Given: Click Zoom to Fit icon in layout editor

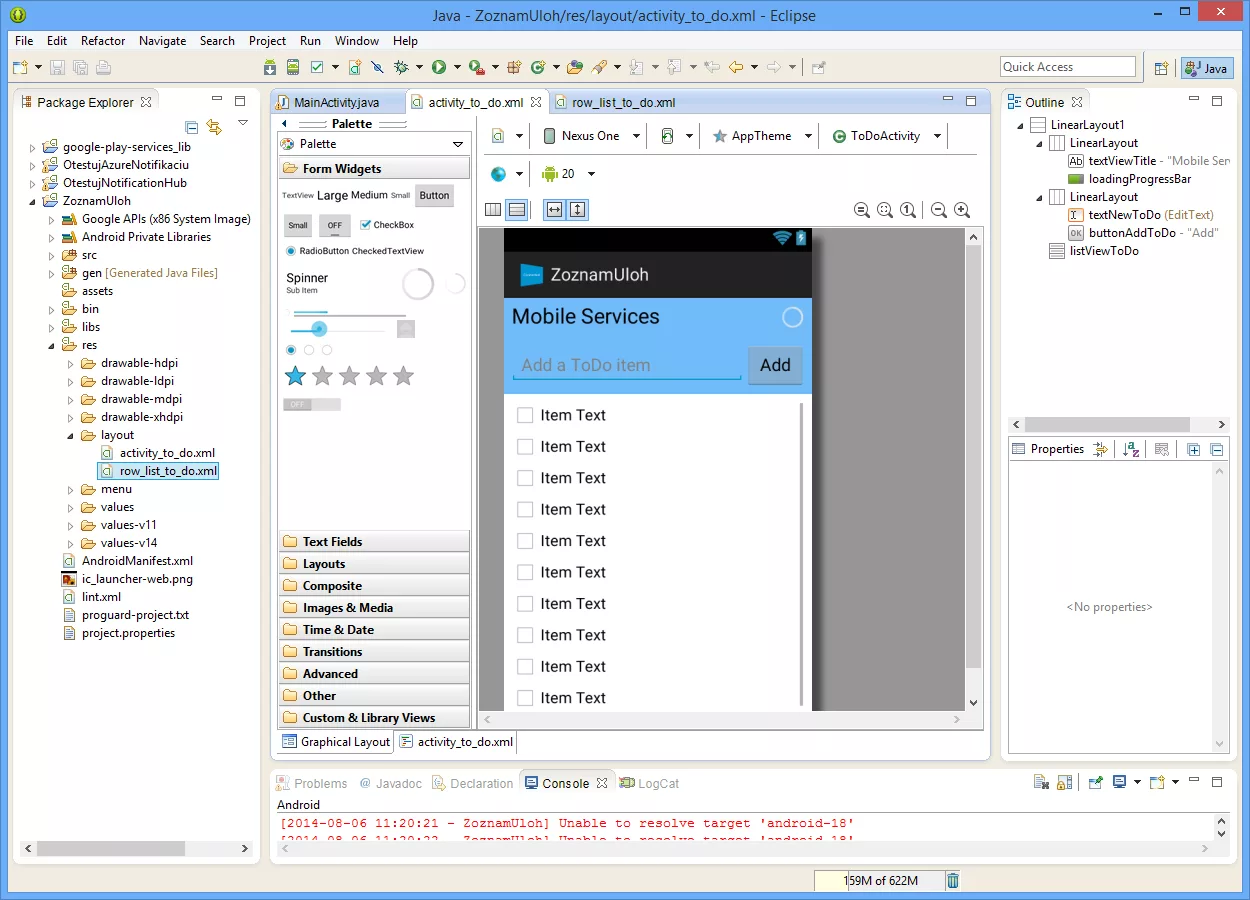Looking at the screenshot, I should pyautogui.click(x=885, y=210).
